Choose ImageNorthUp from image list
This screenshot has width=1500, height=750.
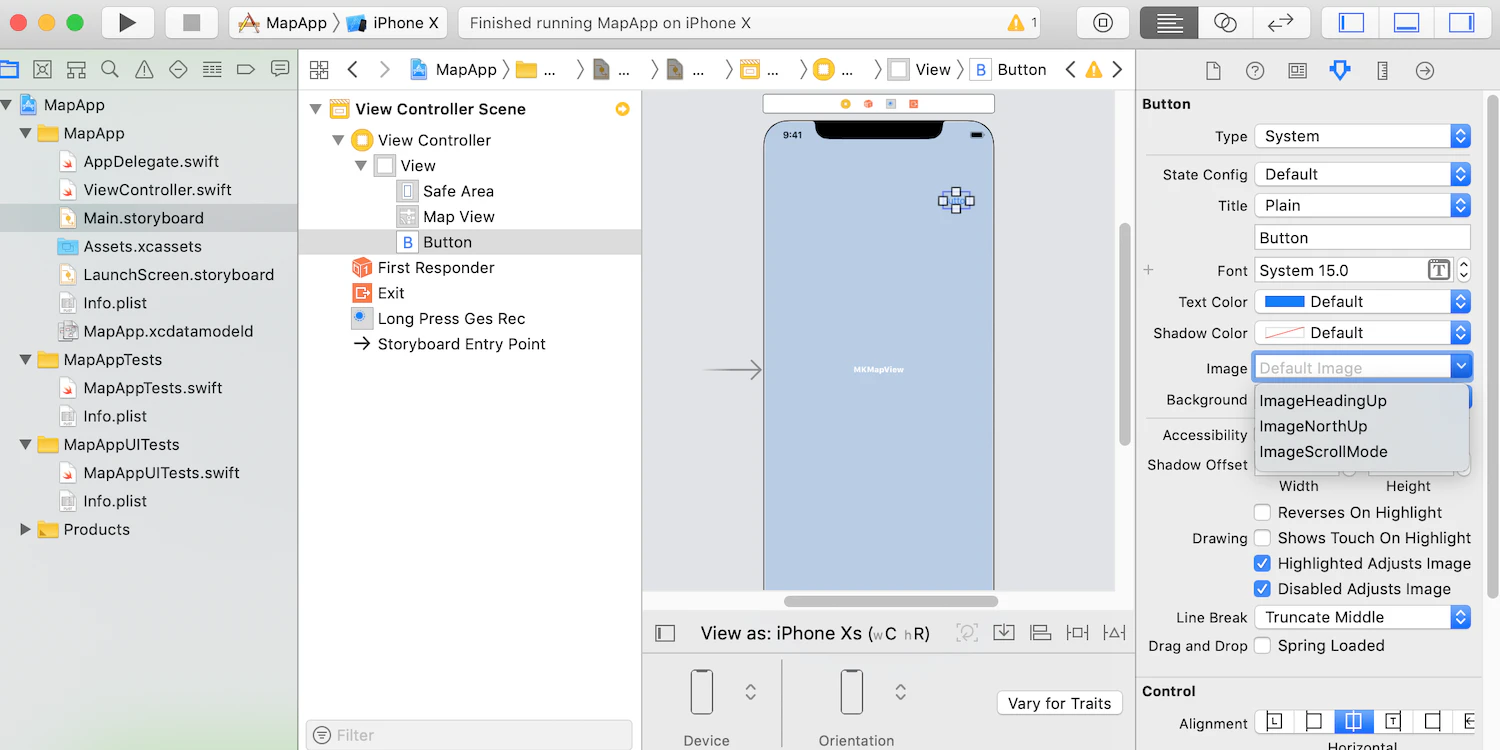(1312, 426)
